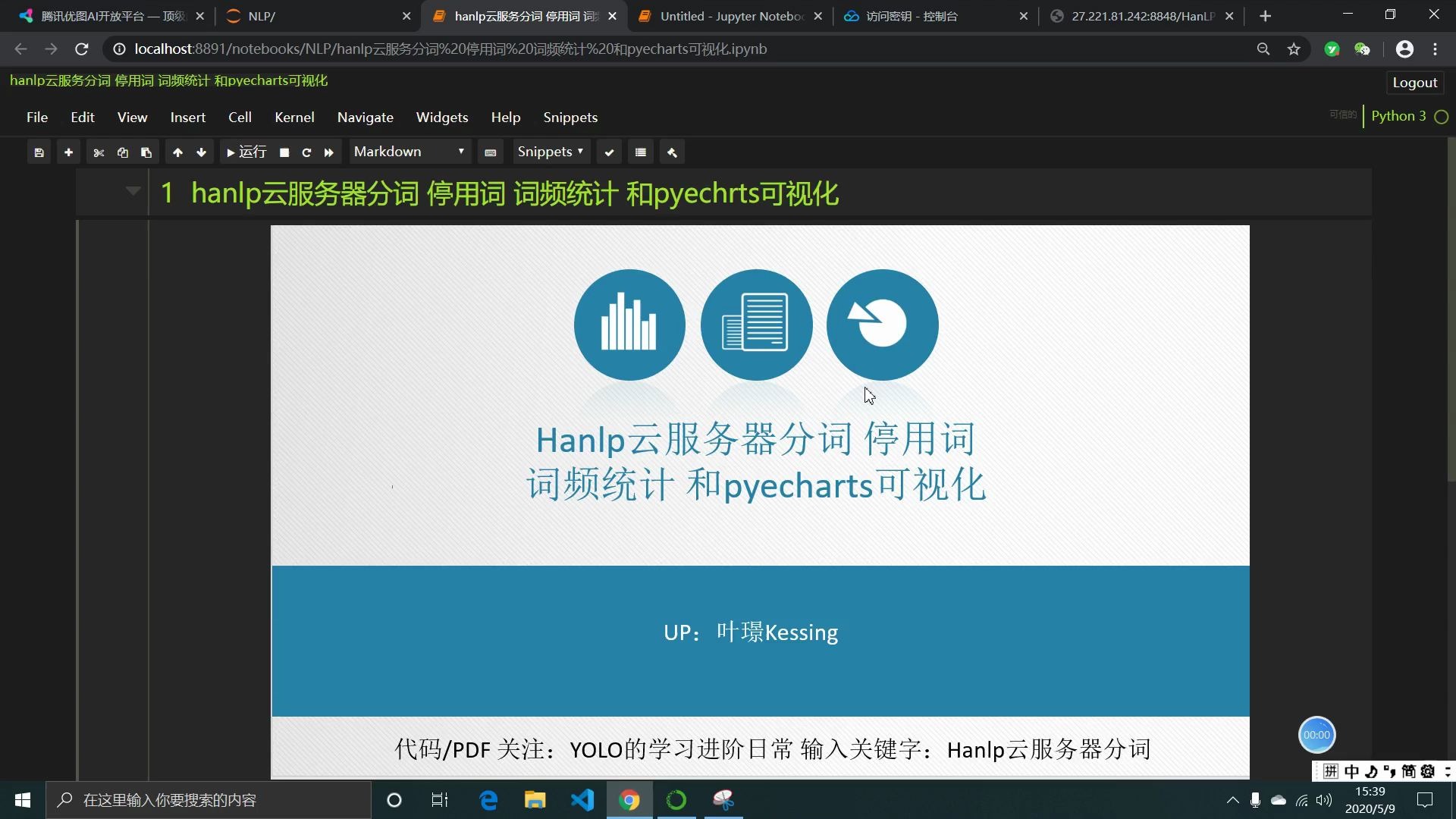The image size is (1456, 819).
Task: Open the browser profile avatar icon
Action: point(1404,49)
